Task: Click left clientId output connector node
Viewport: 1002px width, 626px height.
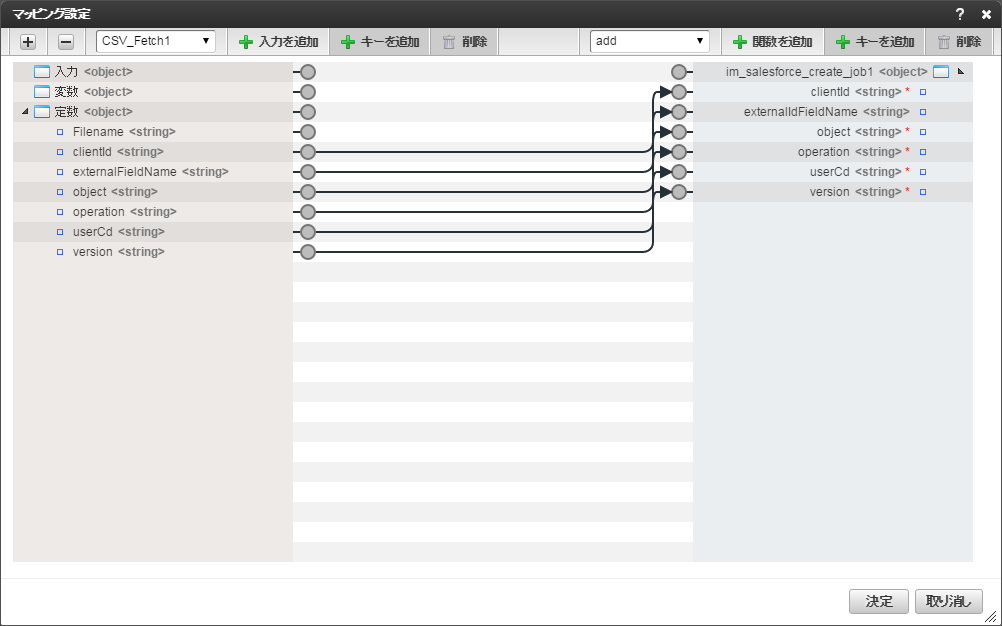Action: (308, 152)
